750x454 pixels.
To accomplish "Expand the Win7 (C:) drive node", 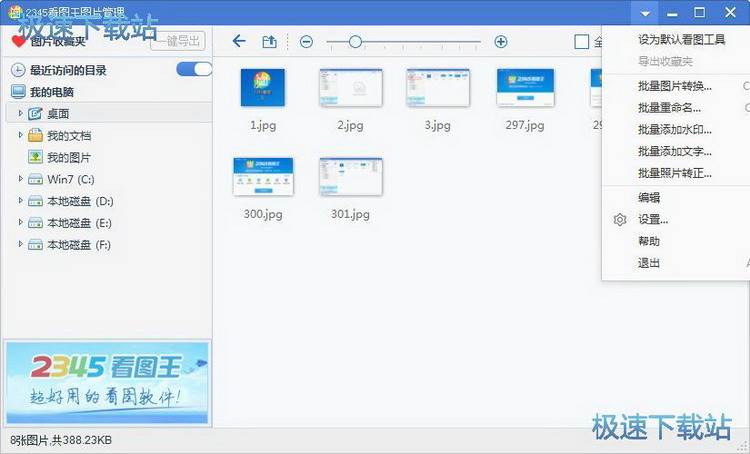I will [20, 178].
